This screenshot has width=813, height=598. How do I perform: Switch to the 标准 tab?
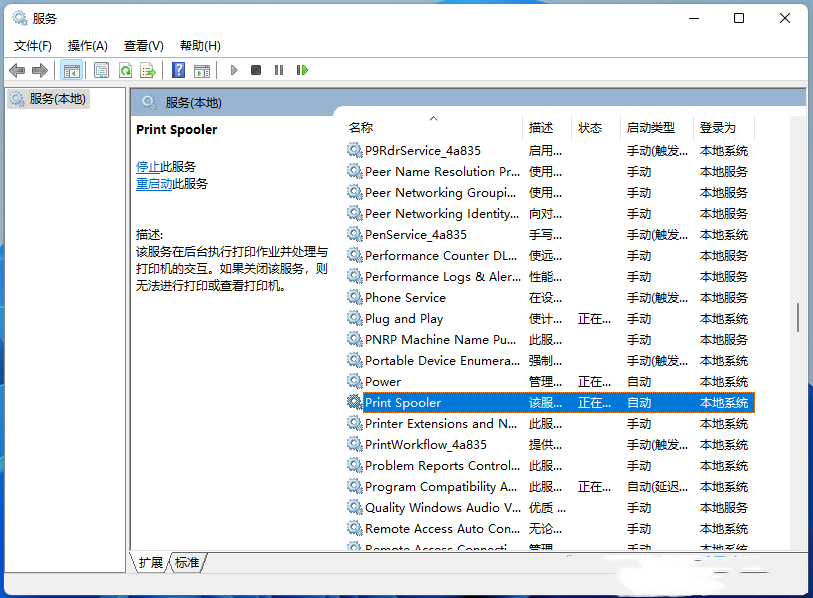185,562
